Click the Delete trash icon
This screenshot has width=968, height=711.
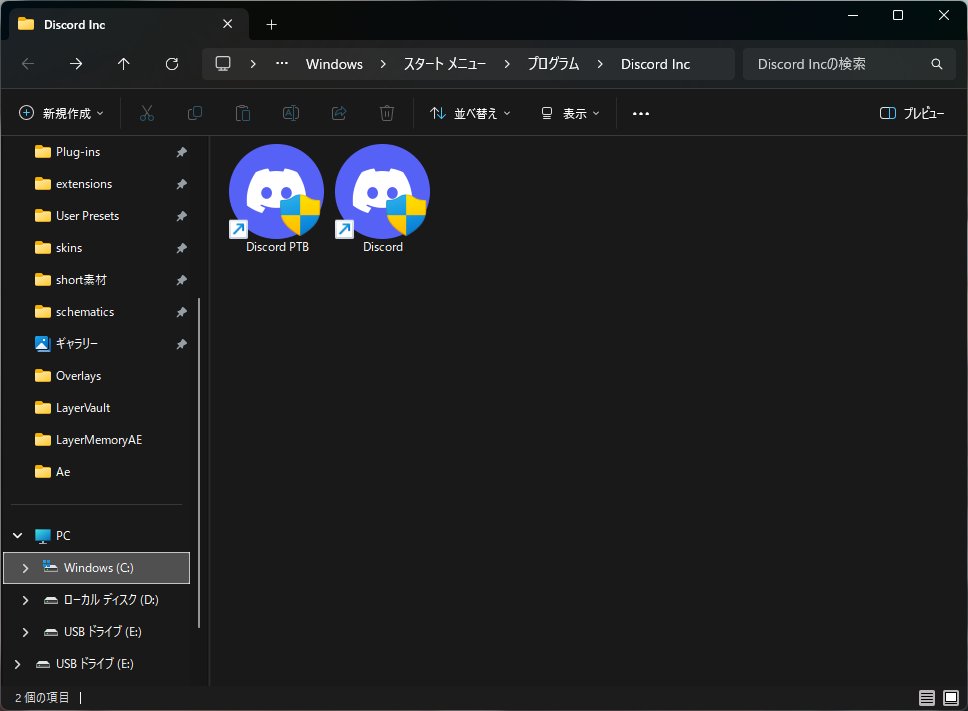coord(386,113)
